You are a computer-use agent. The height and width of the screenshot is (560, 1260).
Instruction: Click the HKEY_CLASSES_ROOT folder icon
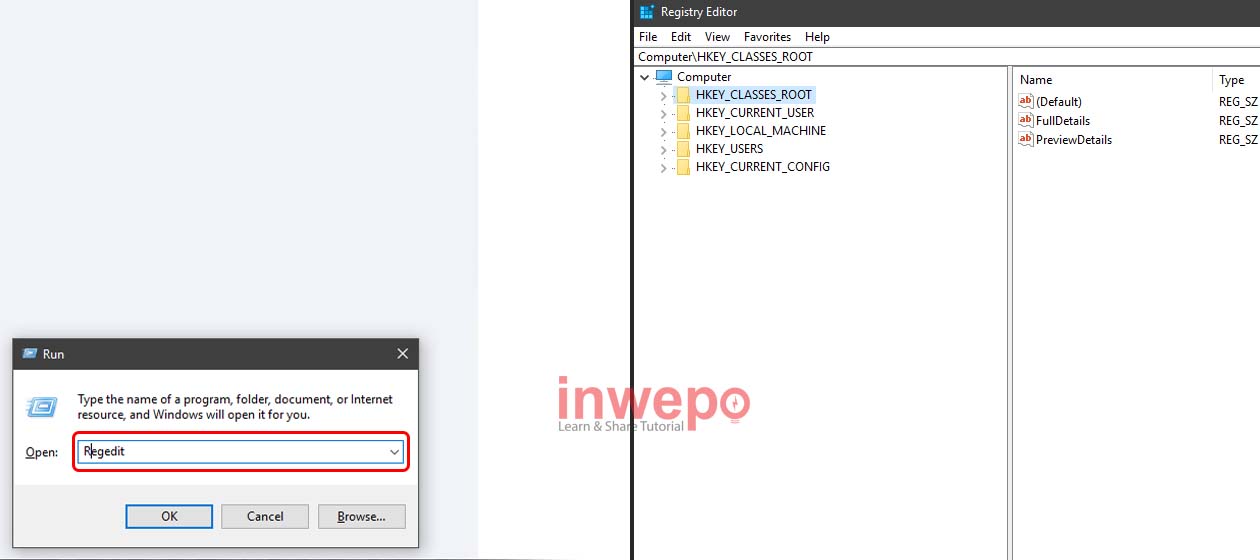(683, 95)
